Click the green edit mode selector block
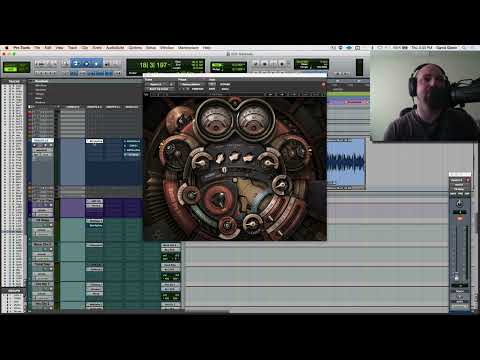The height and width of the screenshot is (360, 480). [16, 67]
